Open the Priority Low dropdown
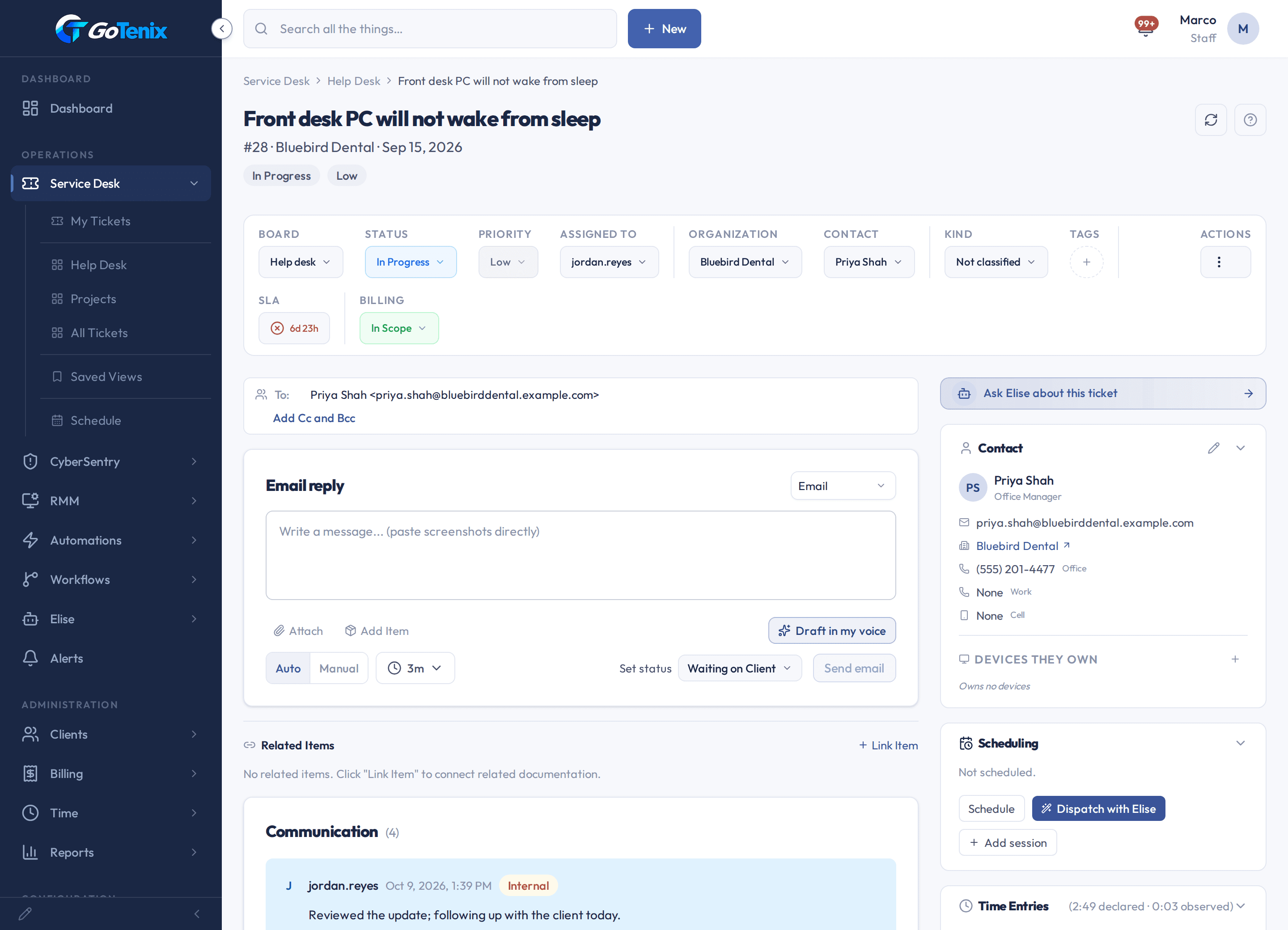The width and height of the screenshot is (1288, 930). pyautogui.click(x=508, y=262)
